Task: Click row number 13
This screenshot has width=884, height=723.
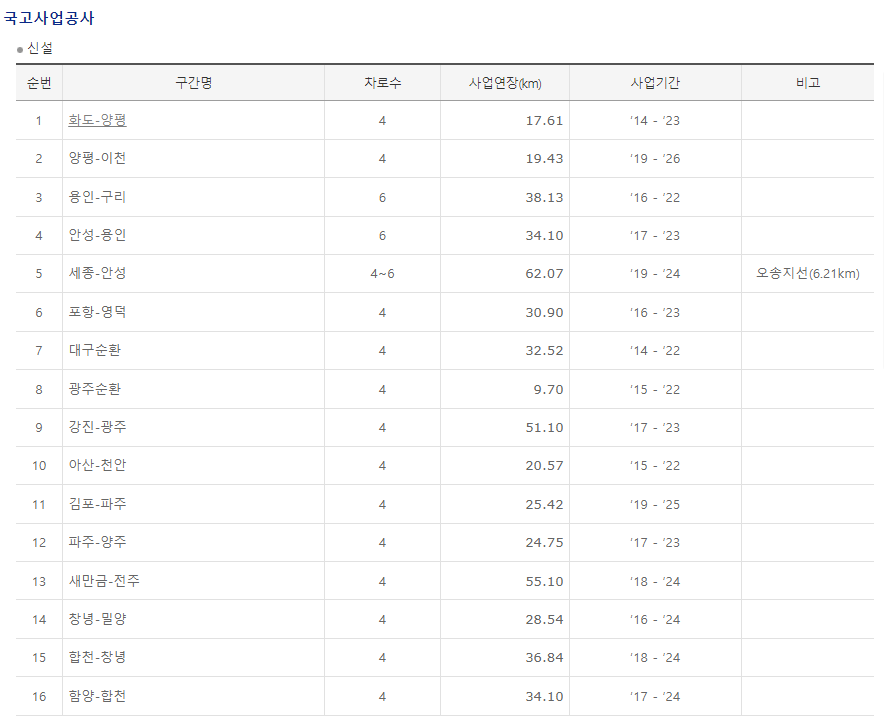Action: tap(39, 581)
